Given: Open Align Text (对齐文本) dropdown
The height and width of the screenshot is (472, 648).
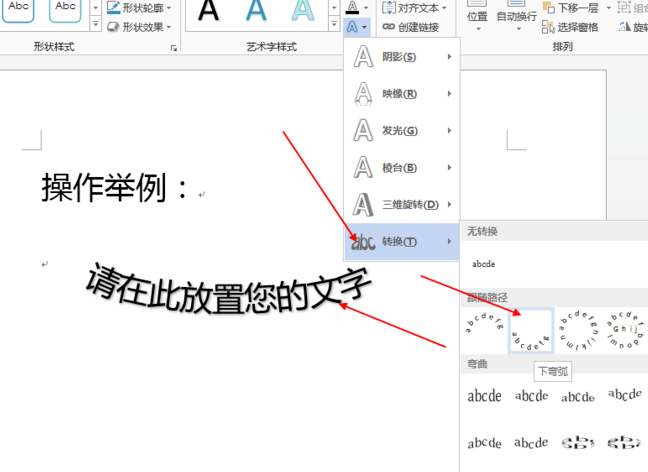Looking at the screenshot, I should click(x=415, y=7).
